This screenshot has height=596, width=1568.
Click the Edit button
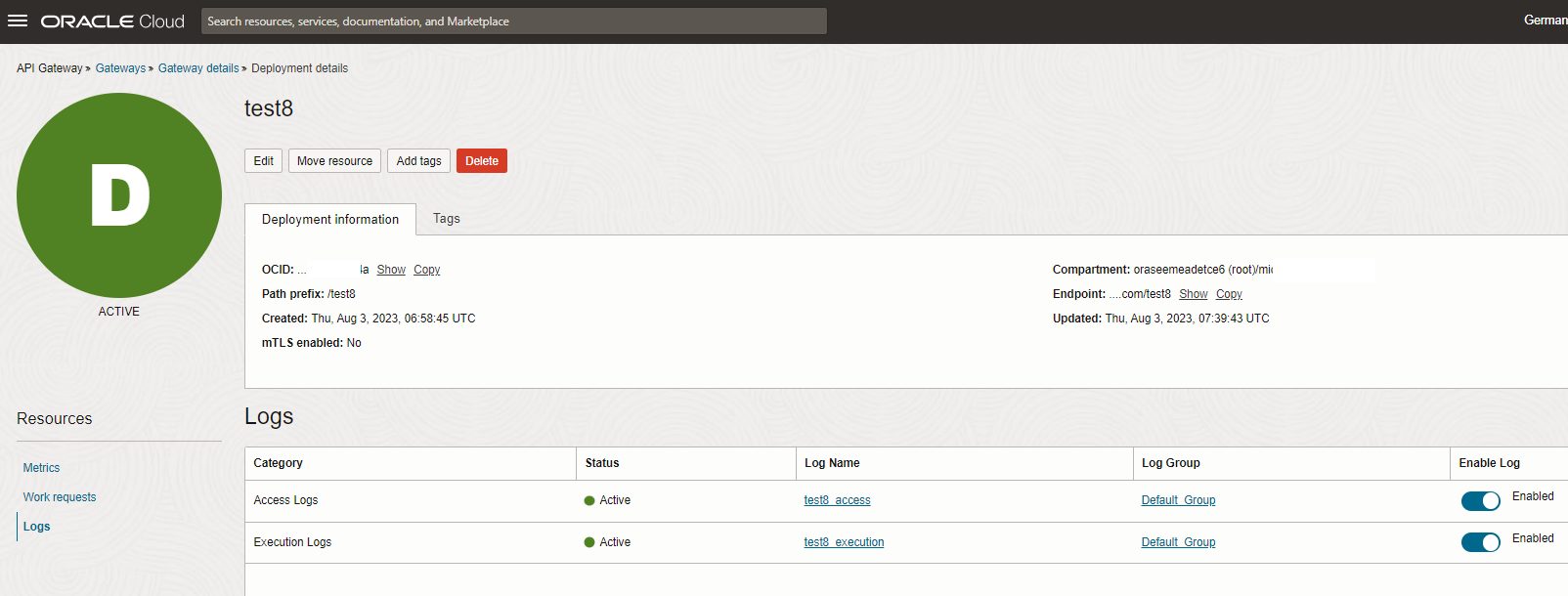point(264,161)
